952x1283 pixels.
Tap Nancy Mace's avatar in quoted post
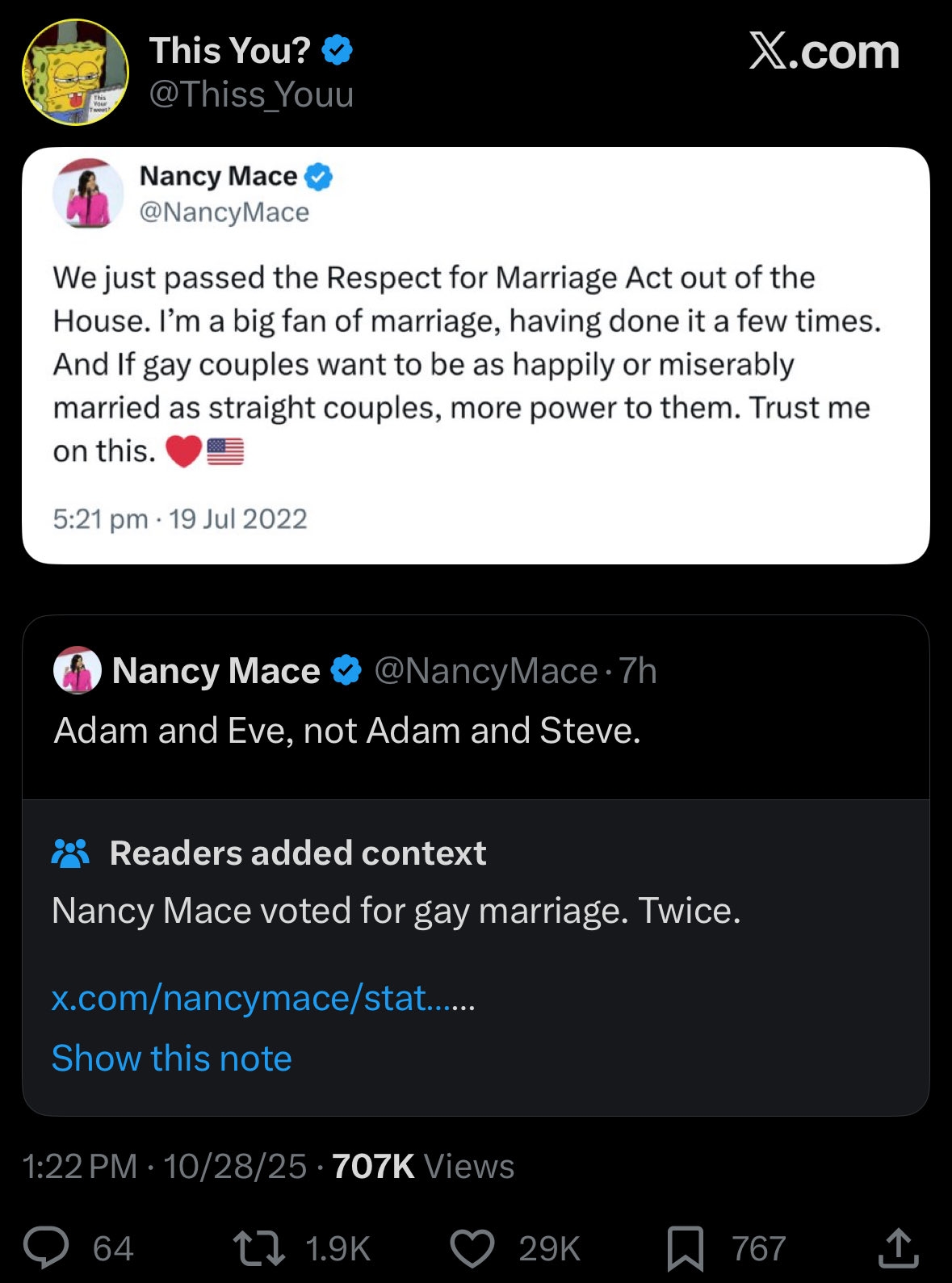[x=77, y=670]
